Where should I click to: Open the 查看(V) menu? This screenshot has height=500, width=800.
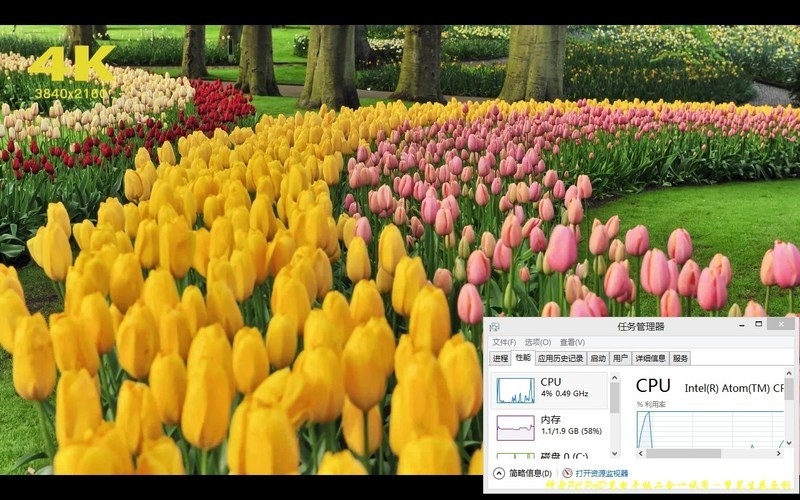(572, 342)
